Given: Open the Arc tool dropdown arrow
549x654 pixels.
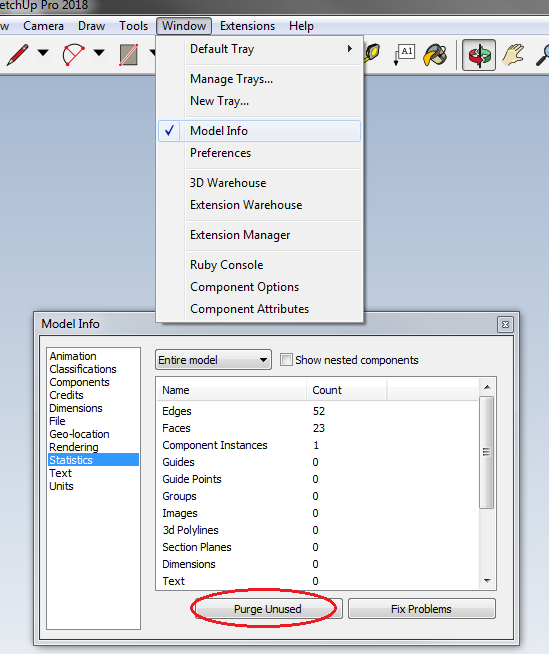Looking at the screenshot, I should pyautogui.click(x=99, y=53).
